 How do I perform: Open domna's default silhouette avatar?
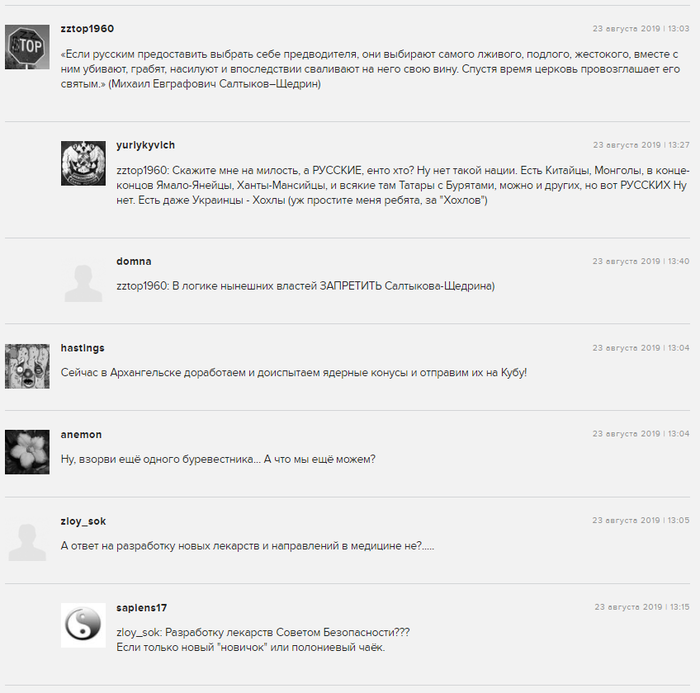coord(83,280)
